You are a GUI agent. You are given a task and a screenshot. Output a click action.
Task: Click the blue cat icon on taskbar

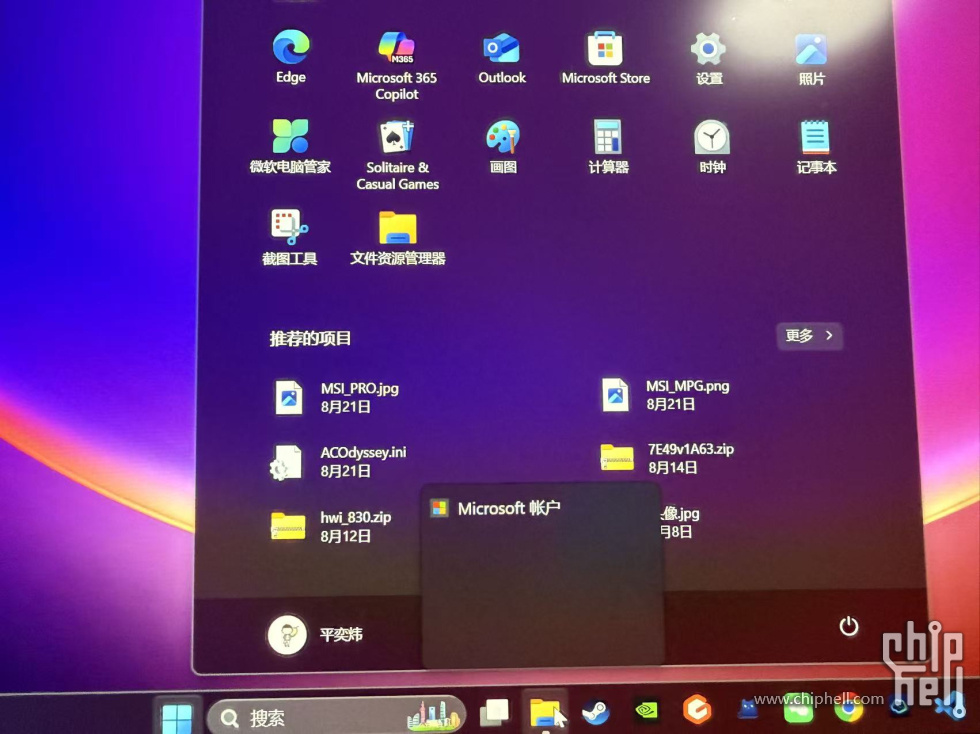point(748,709)
